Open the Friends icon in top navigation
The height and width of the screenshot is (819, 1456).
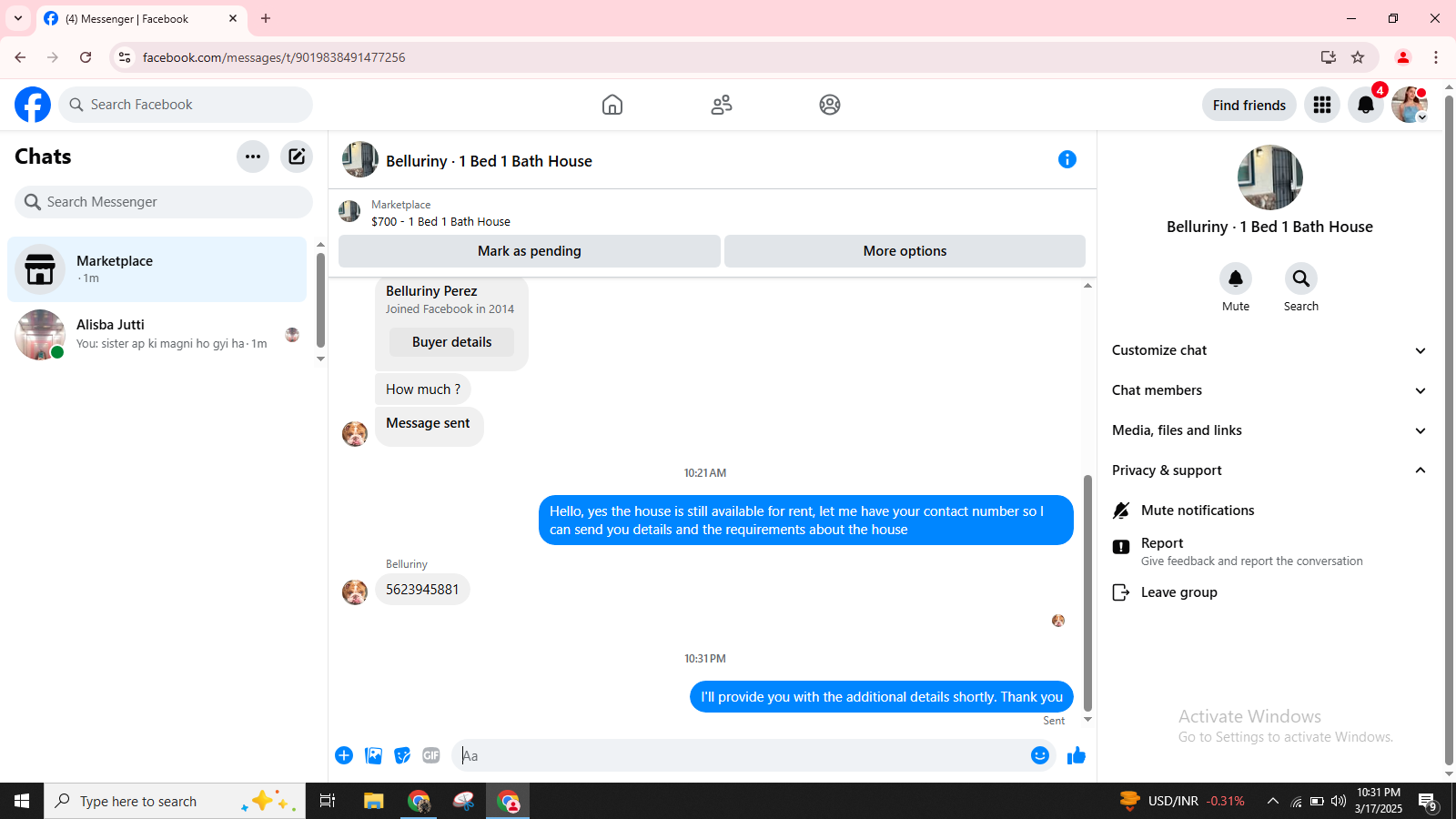[722, 105]
